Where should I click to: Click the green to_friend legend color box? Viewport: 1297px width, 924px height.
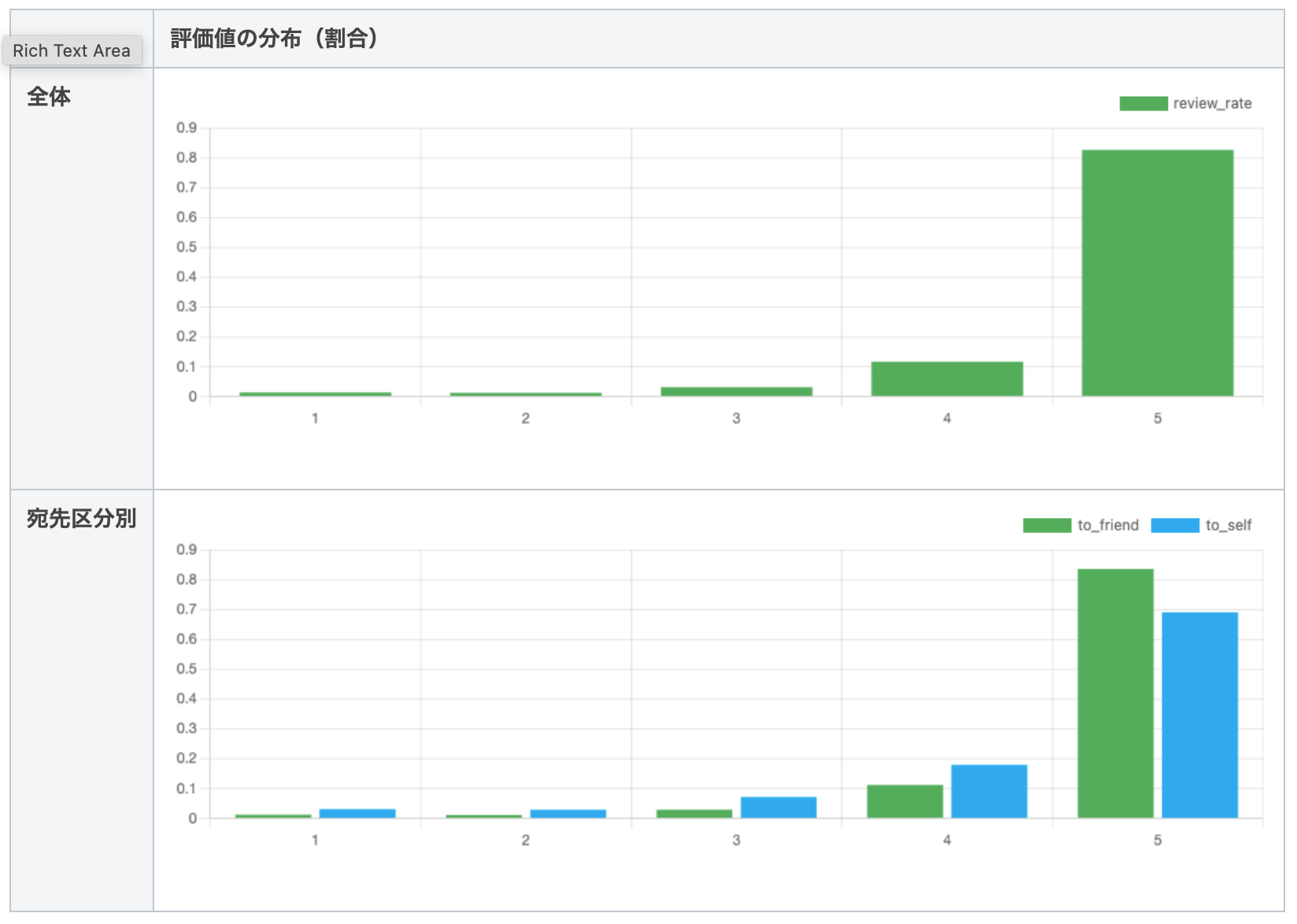[1047, 525]
